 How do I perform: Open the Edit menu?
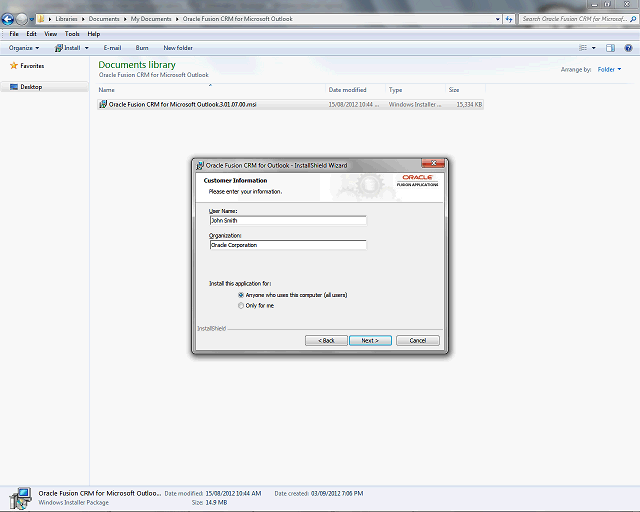click(31, 34)
